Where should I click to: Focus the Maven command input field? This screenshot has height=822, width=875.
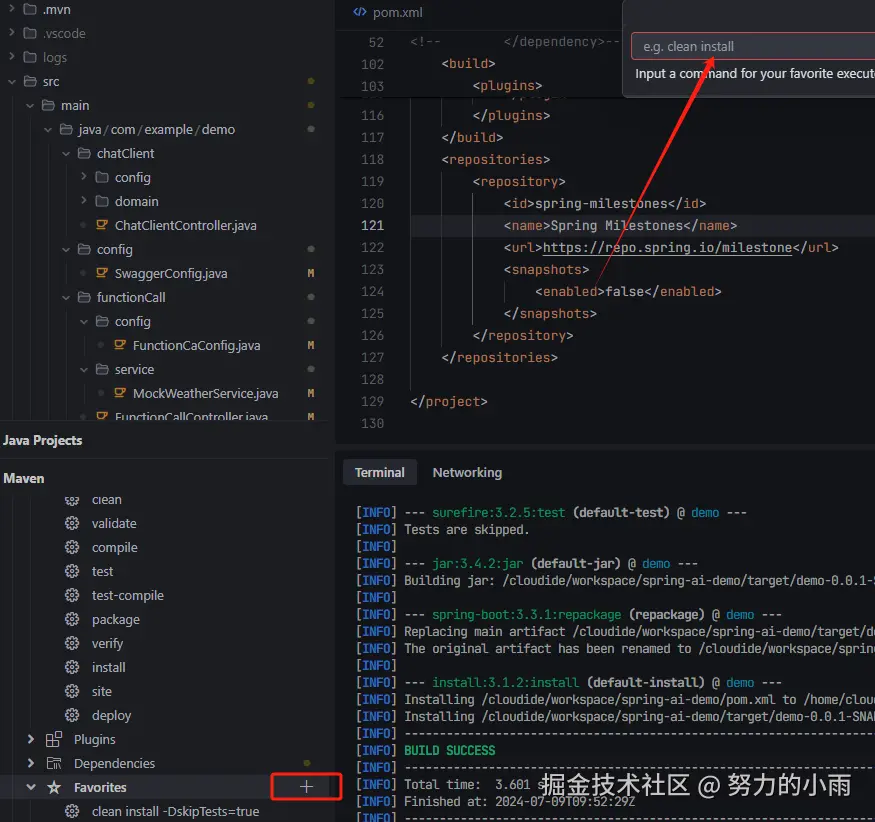pos(753,46)
